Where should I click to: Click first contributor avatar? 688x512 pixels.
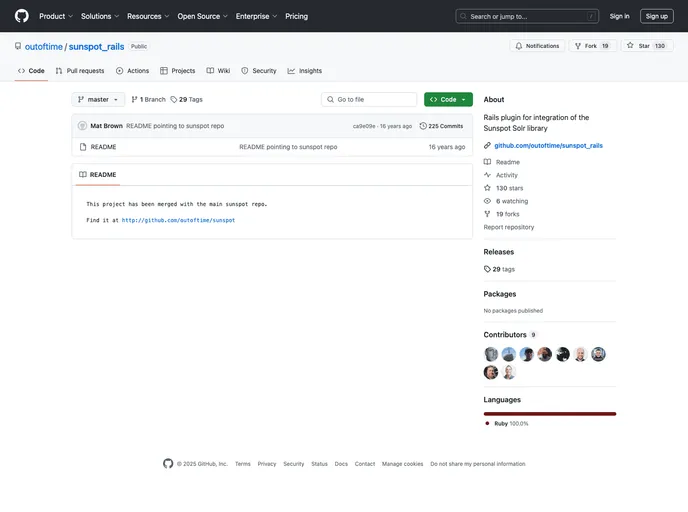(491, 354)
